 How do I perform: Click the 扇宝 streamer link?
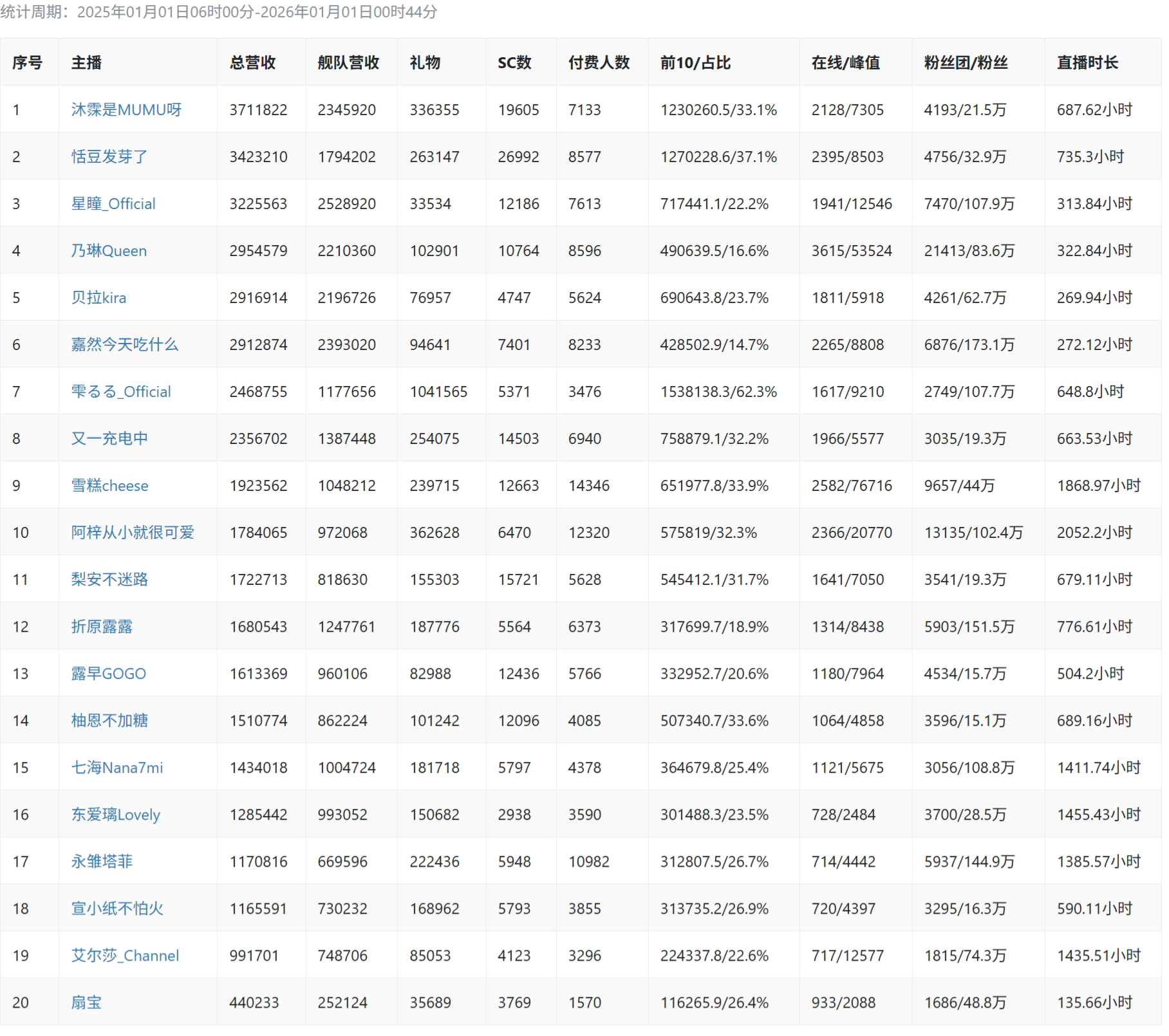pos(86,1003)
